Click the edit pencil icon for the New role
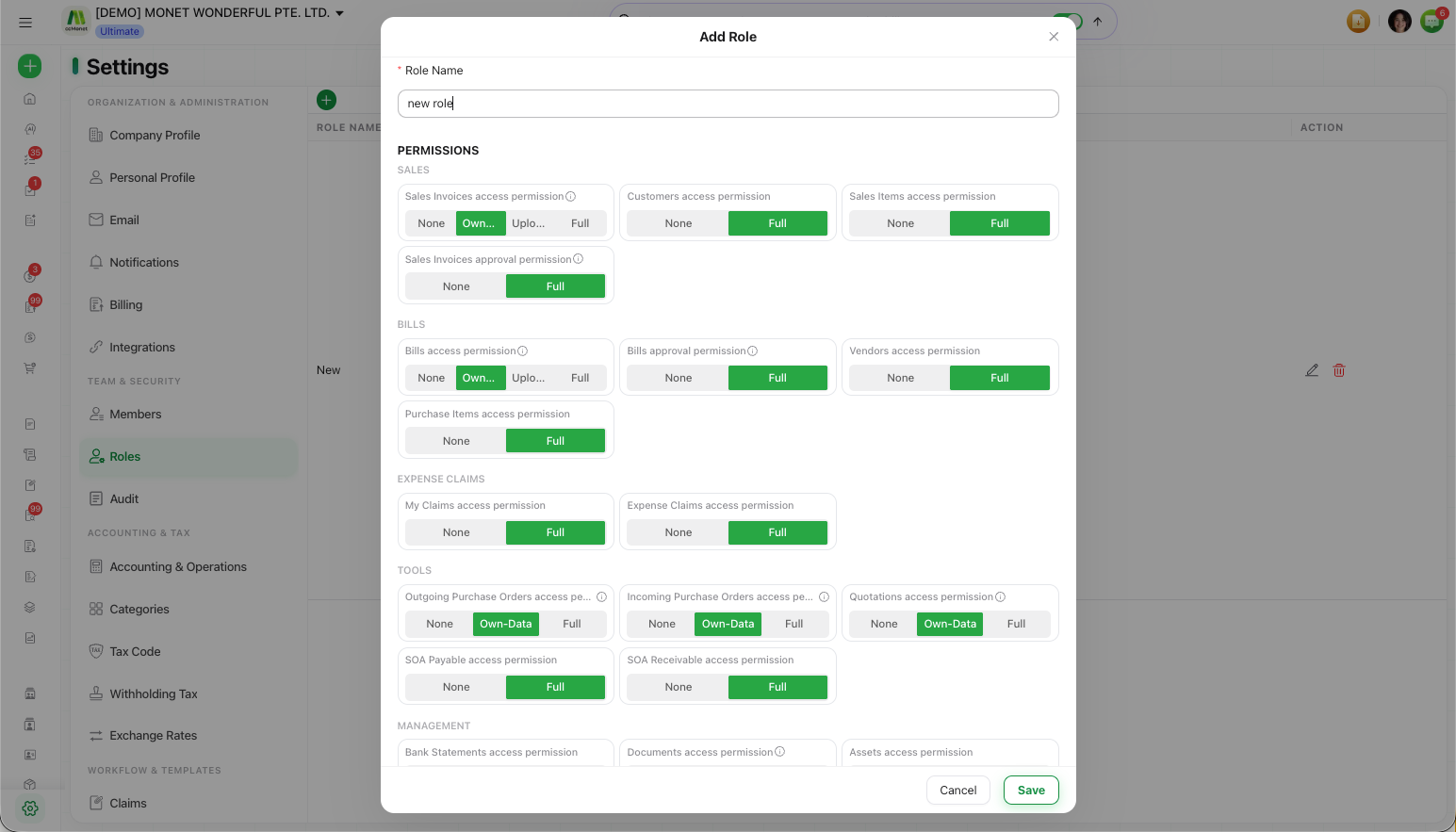This screenshot has height=832, width=1456. [1312, 370]
